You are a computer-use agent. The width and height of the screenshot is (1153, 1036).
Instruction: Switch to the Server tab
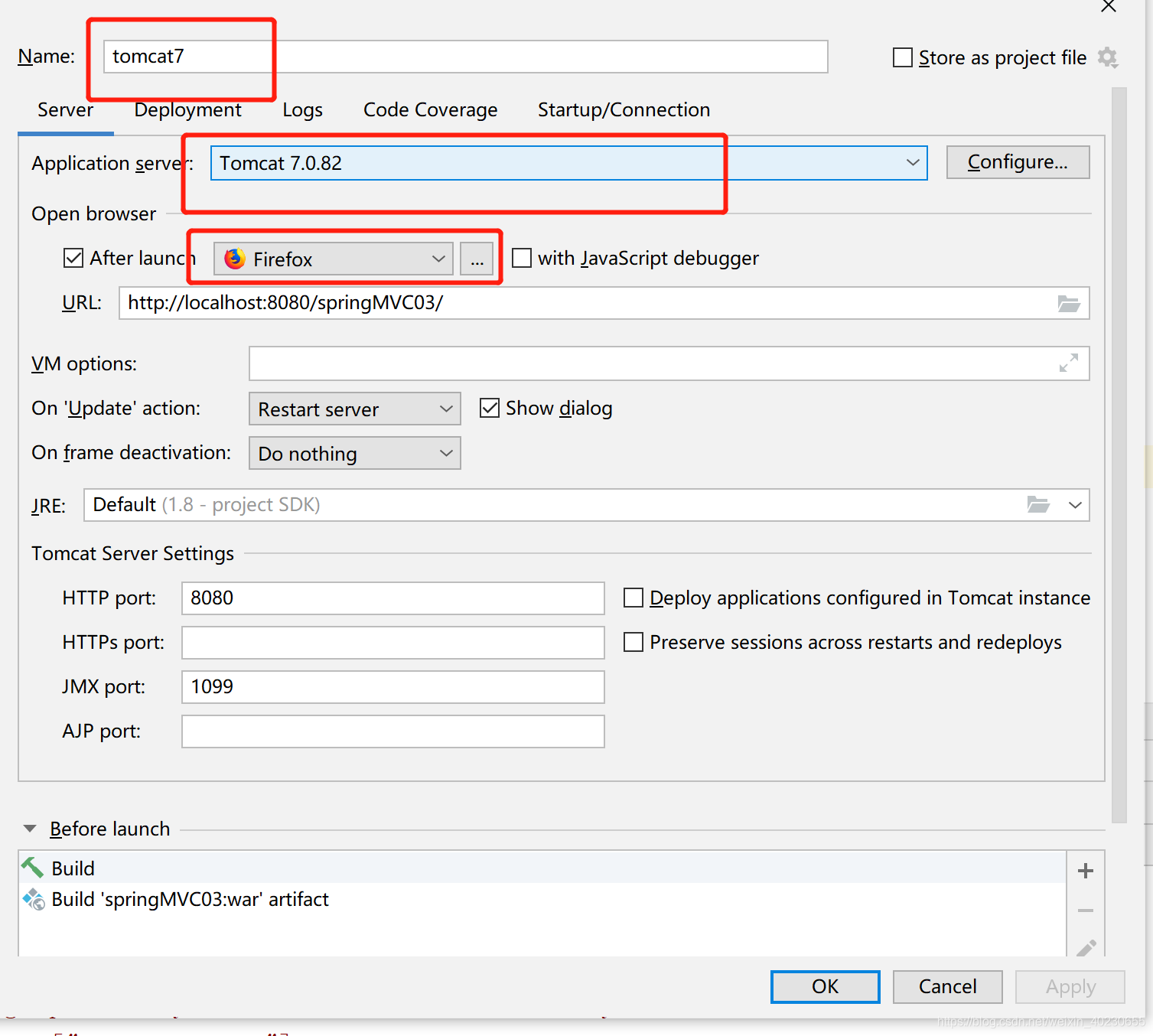[x=65, y=109]
